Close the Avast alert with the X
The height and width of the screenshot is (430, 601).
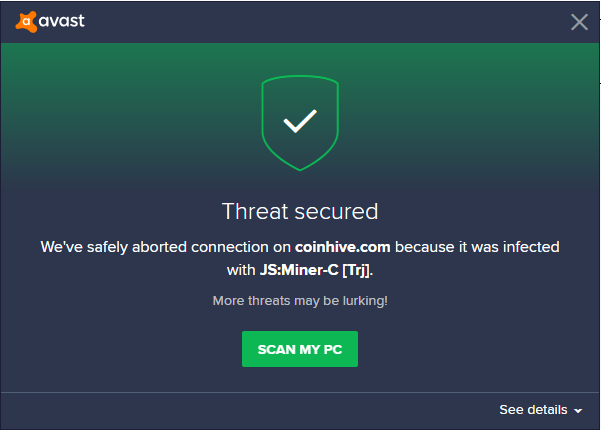click(x=579, y=22)
